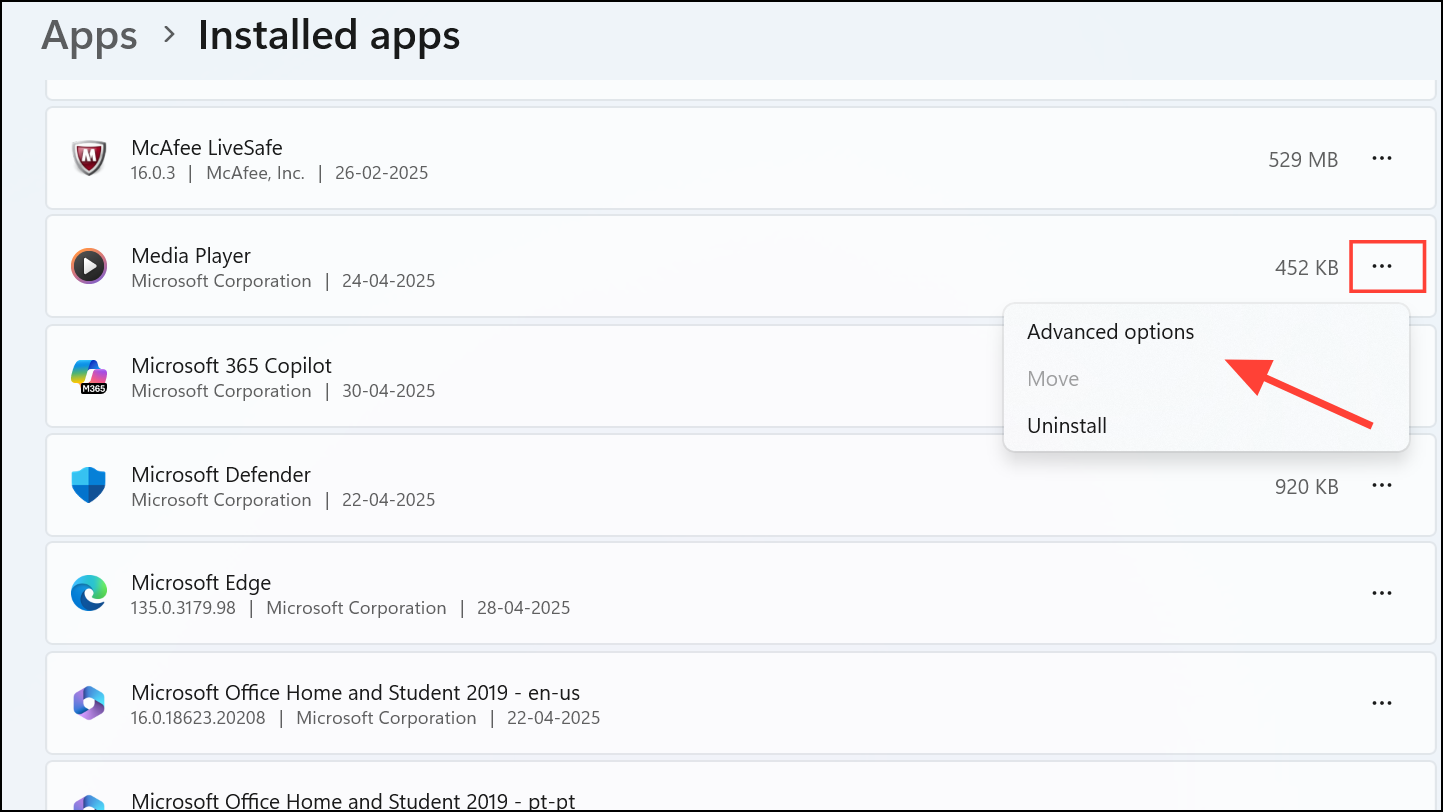Click the 529 MB size value

[1303, 159]
